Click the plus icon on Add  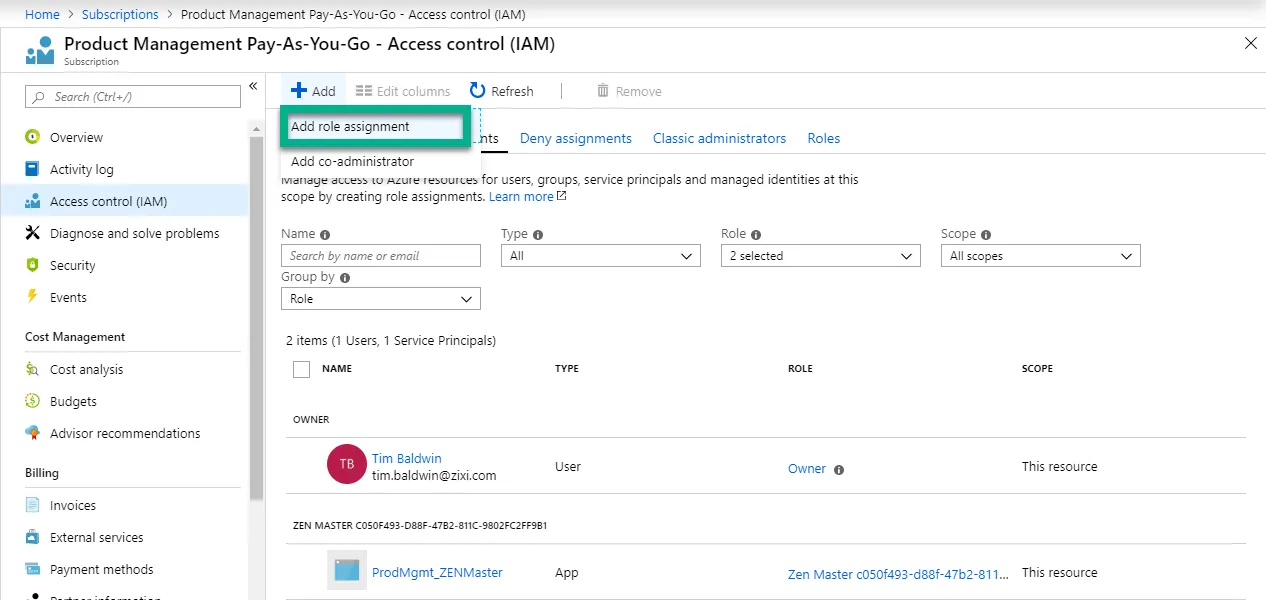[299, 91]
